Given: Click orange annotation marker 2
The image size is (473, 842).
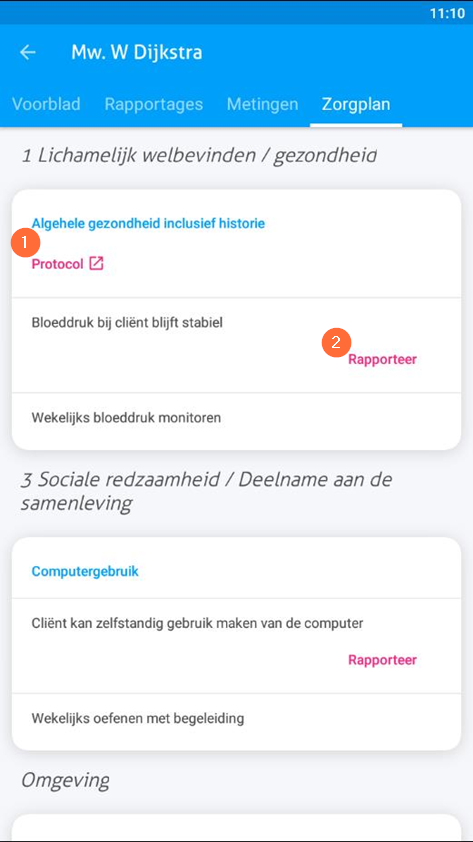Looking at the screenshot, I should [x=336, y=343].
